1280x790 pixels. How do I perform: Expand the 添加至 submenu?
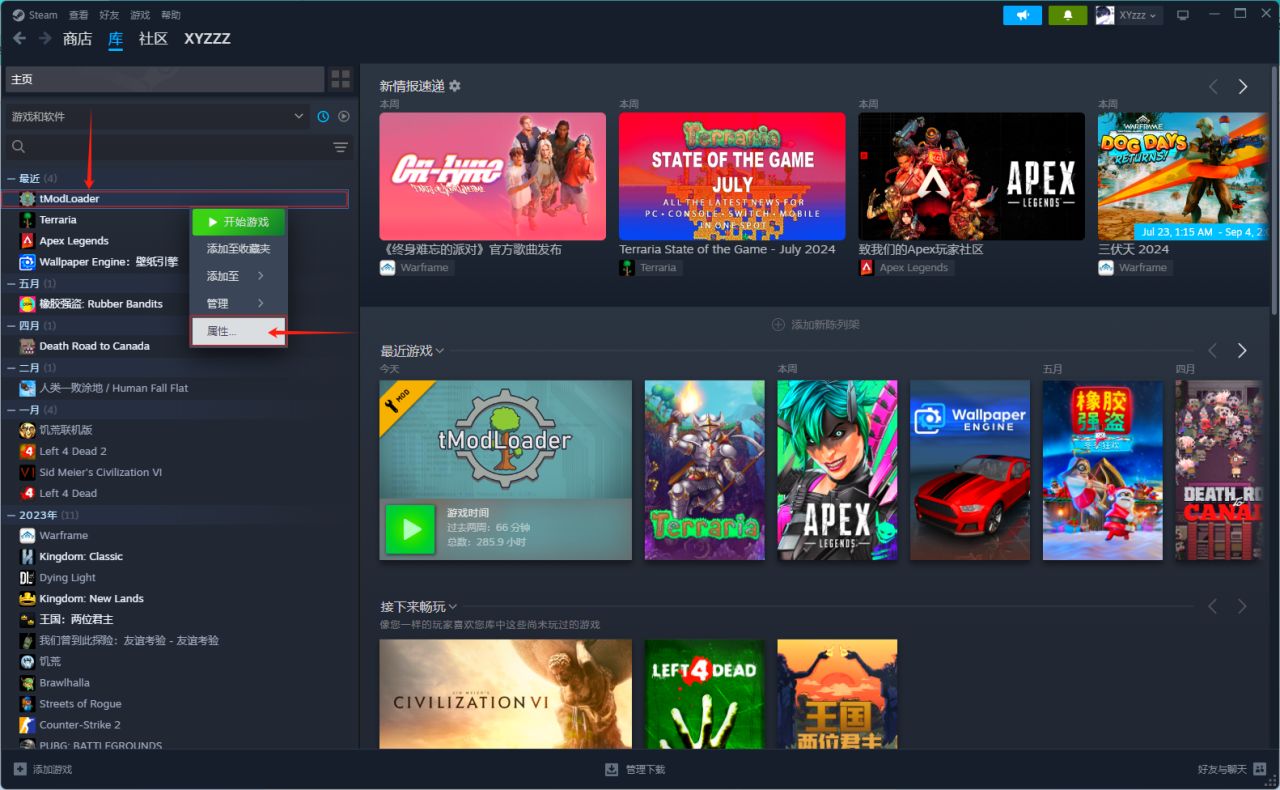(x=238, y=275)
